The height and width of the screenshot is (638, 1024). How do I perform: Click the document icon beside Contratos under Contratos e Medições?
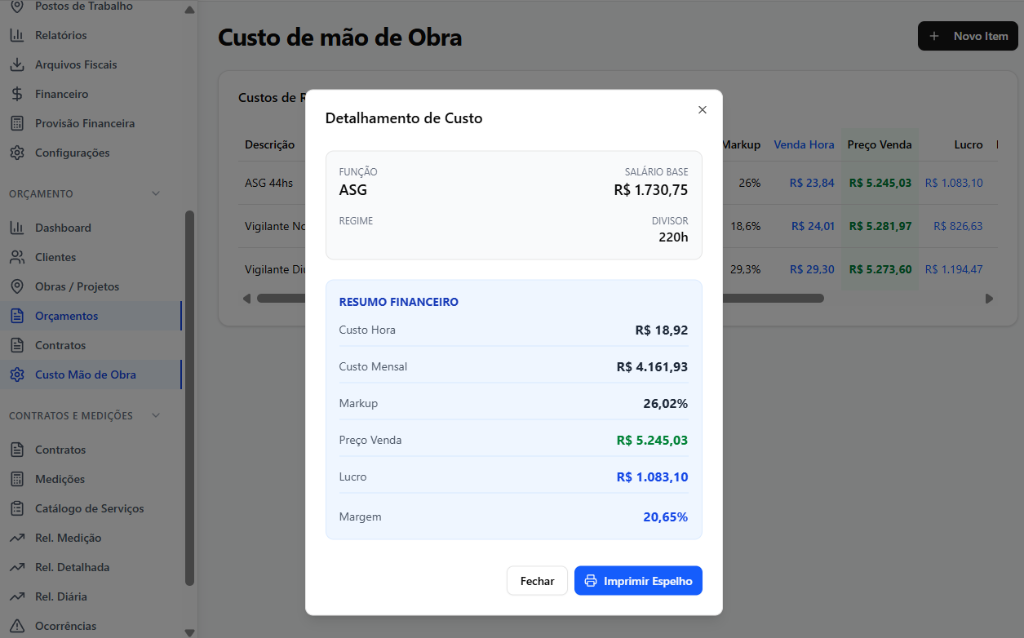17,450
